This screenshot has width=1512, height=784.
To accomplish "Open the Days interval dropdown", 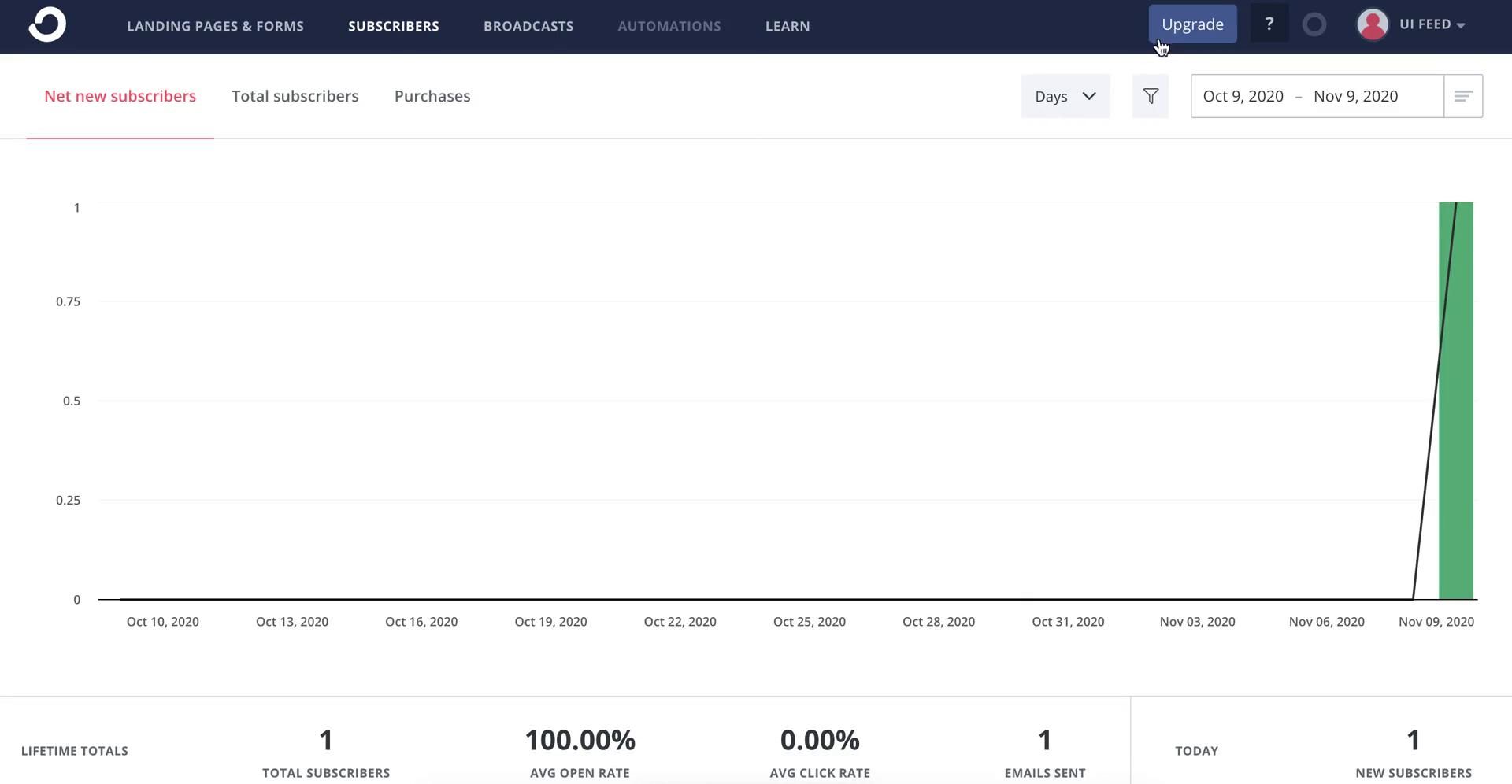I will pyautogui.click(x=1065, y=96).
